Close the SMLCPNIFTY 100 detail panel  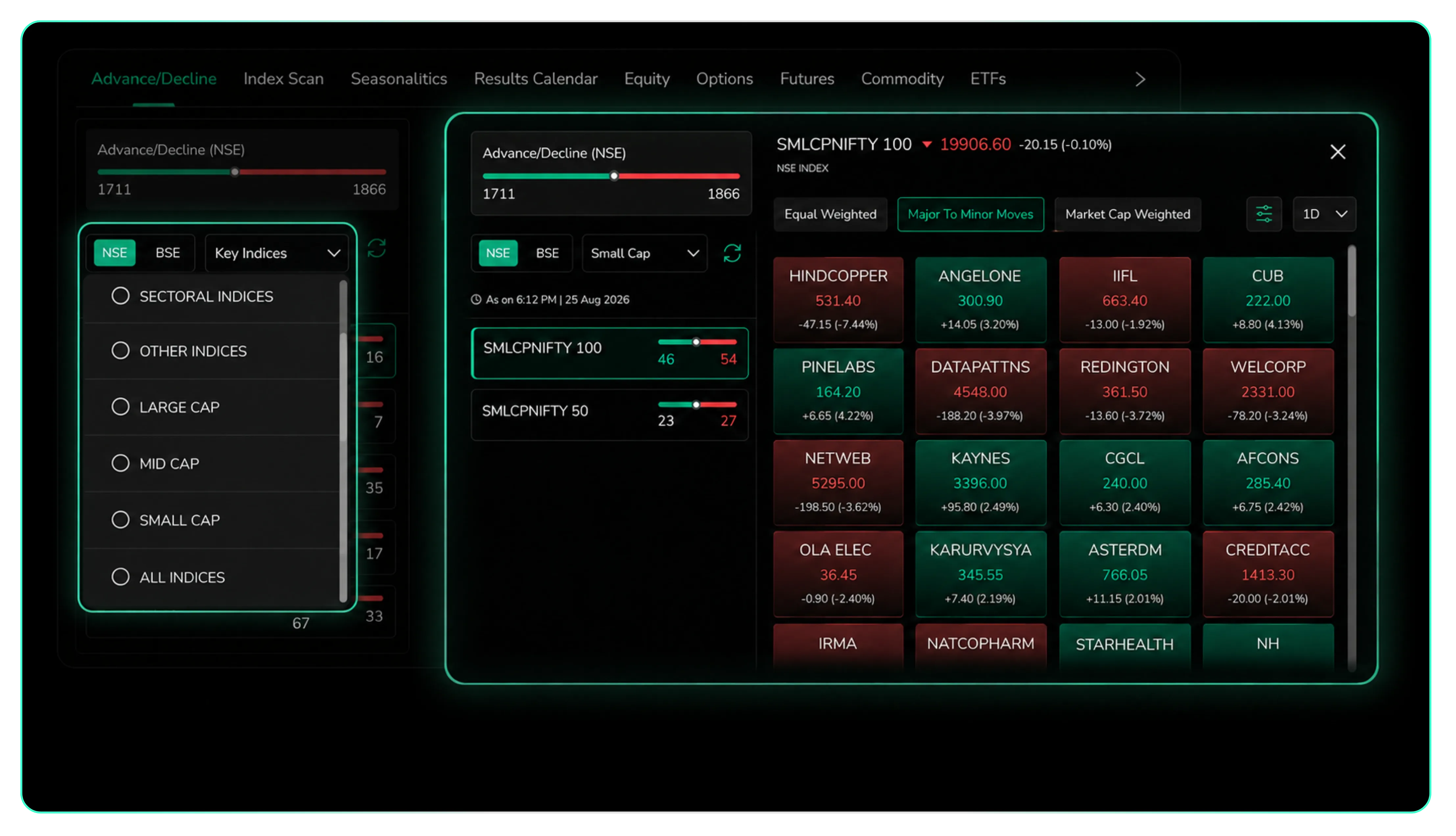[x=1338, y=152]
